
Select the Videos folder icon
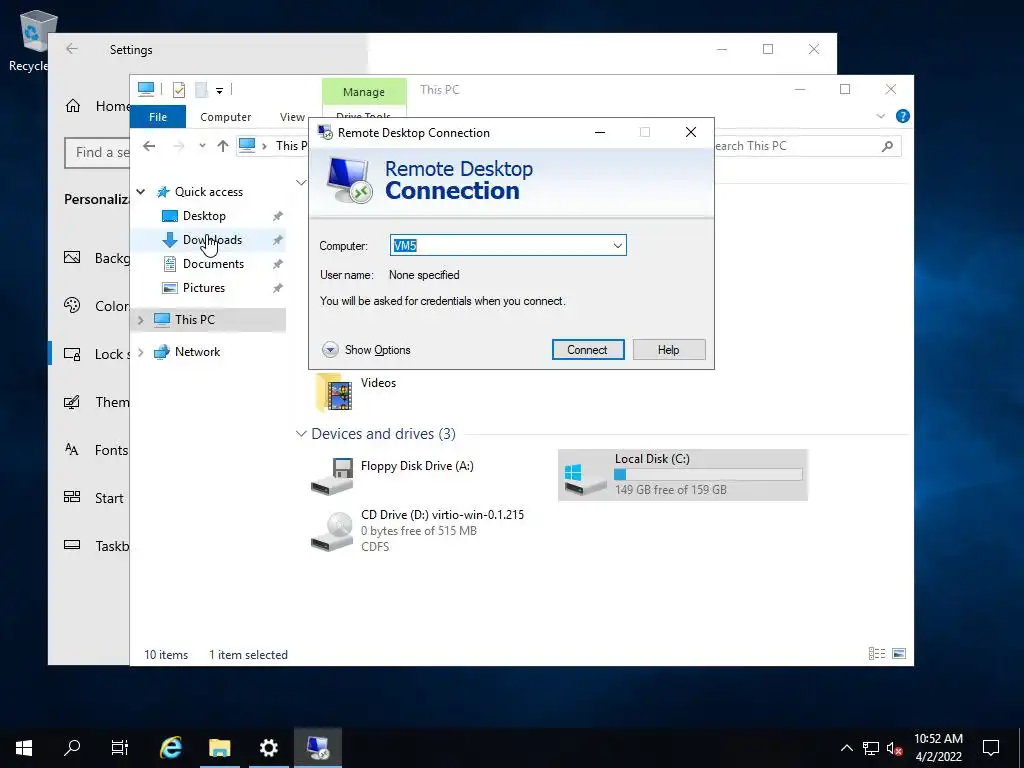[x=334, y=392]
